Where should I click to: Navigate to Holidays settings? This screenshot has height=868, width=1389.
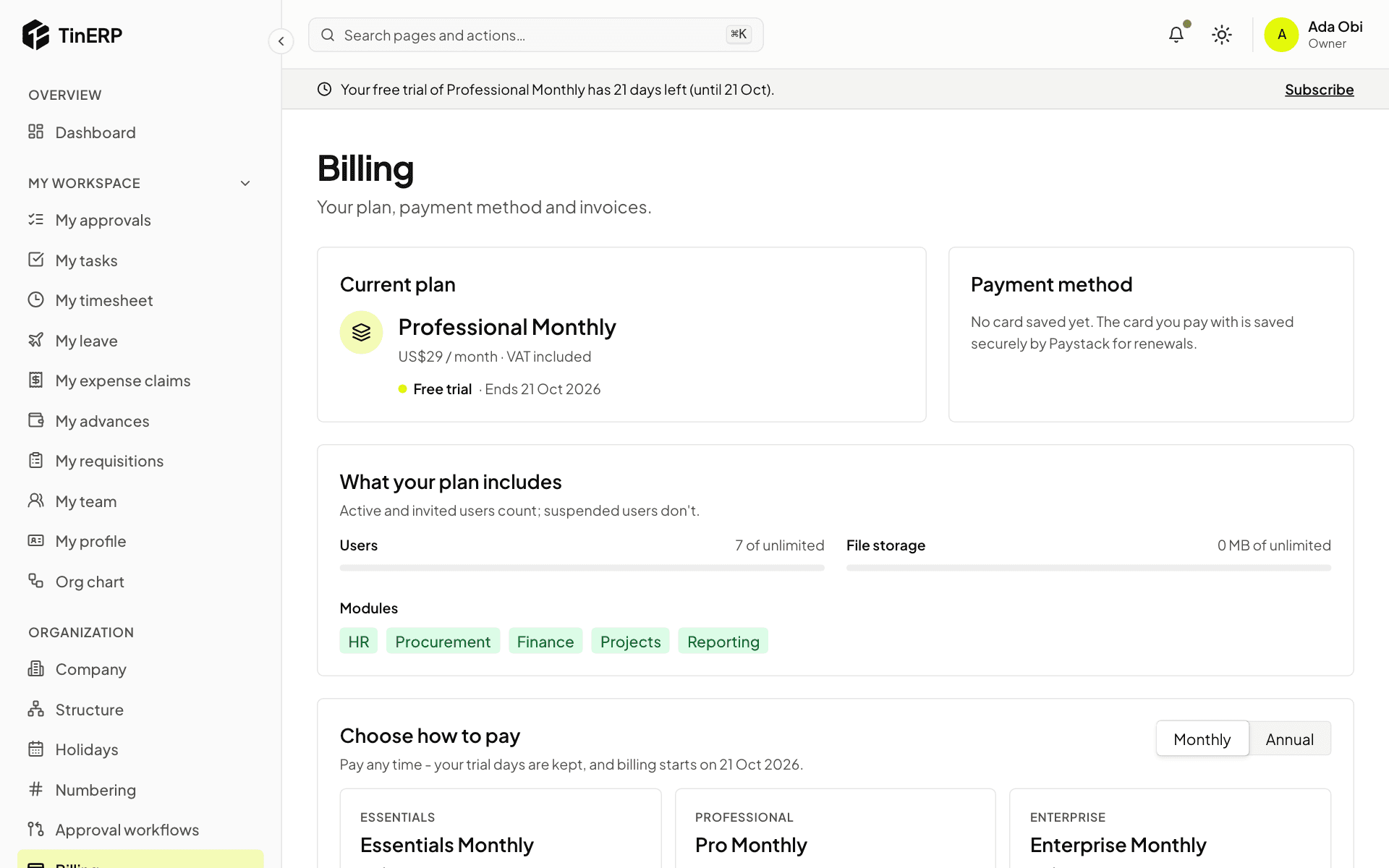coord(140,749)
